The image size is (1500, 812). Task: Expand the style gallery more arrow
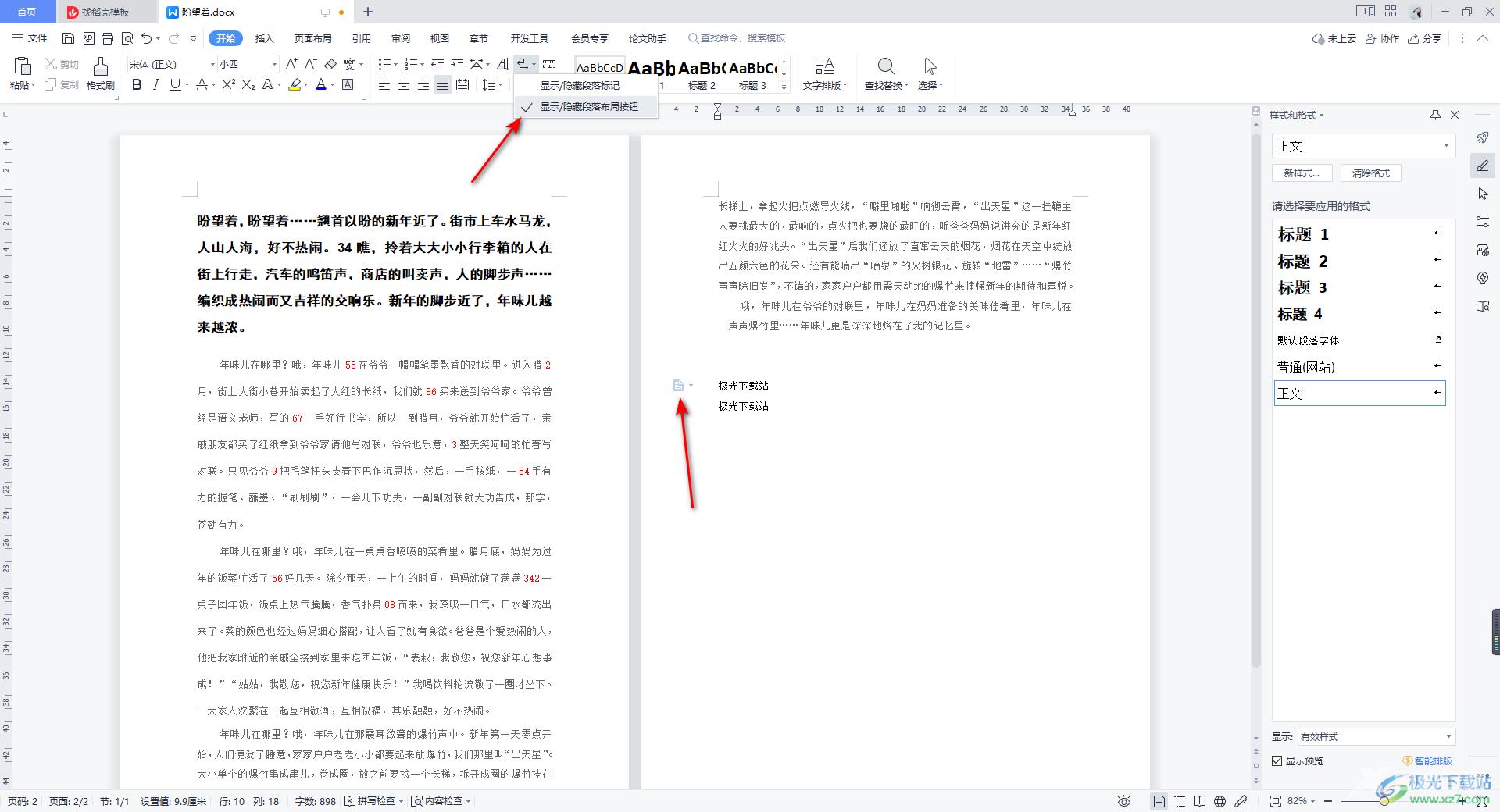coord(784,87)
